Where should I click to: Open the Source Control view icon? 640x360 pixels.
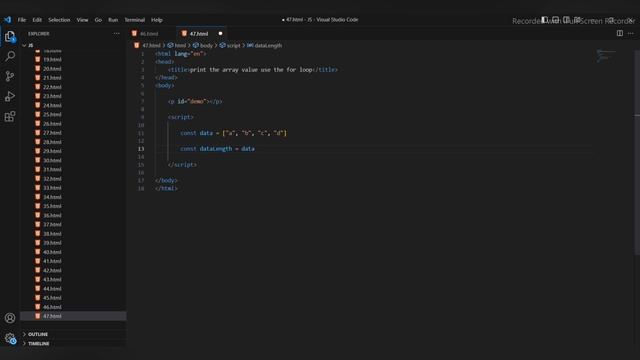pos(10,76)
